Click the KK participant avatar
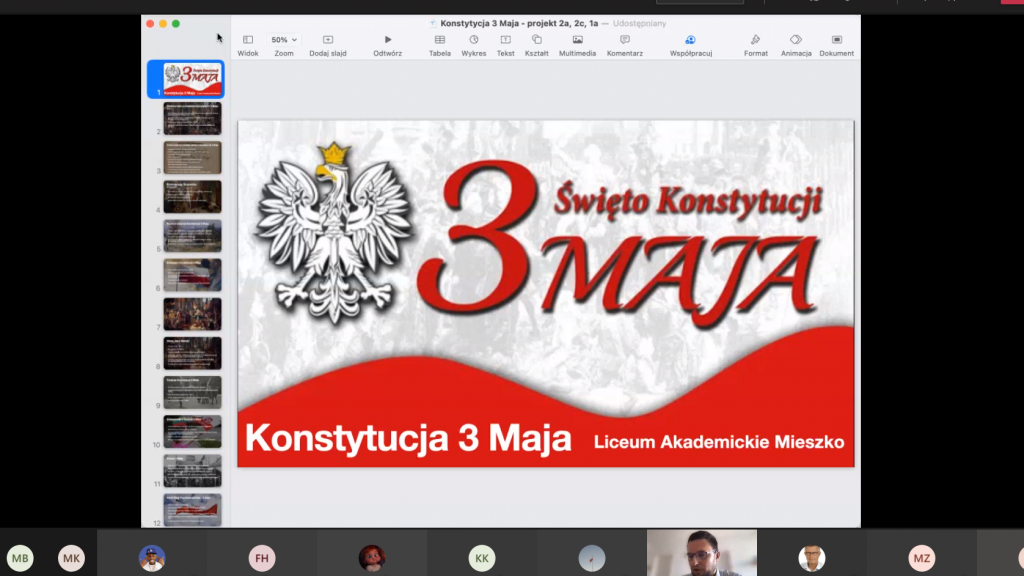Image resolution: width=1024 pixels, height=576 pixels. coord(482,558)
